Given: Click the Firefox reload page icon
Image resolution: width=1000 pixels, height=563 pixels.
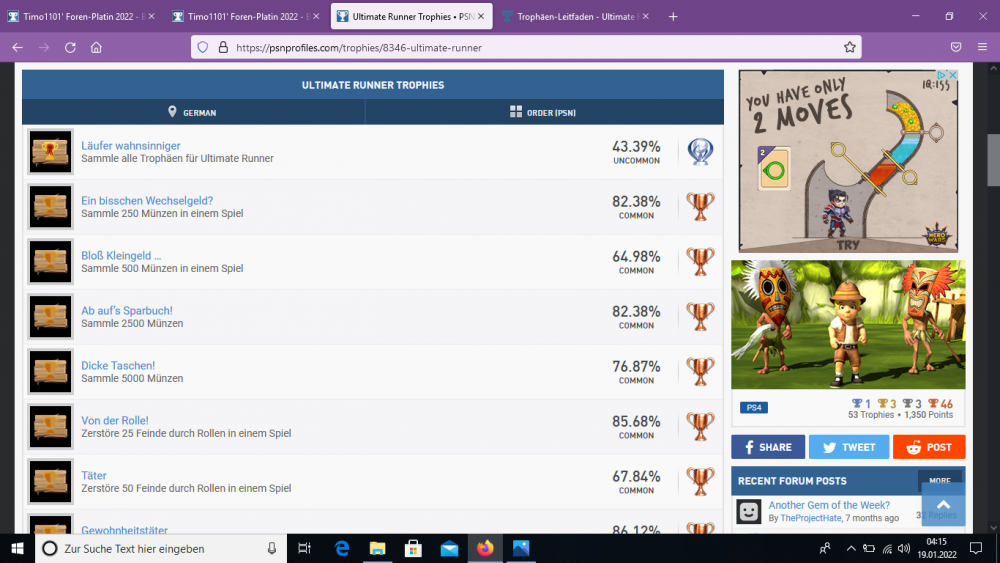Looking at the screenshot, I should coord(70,47).
